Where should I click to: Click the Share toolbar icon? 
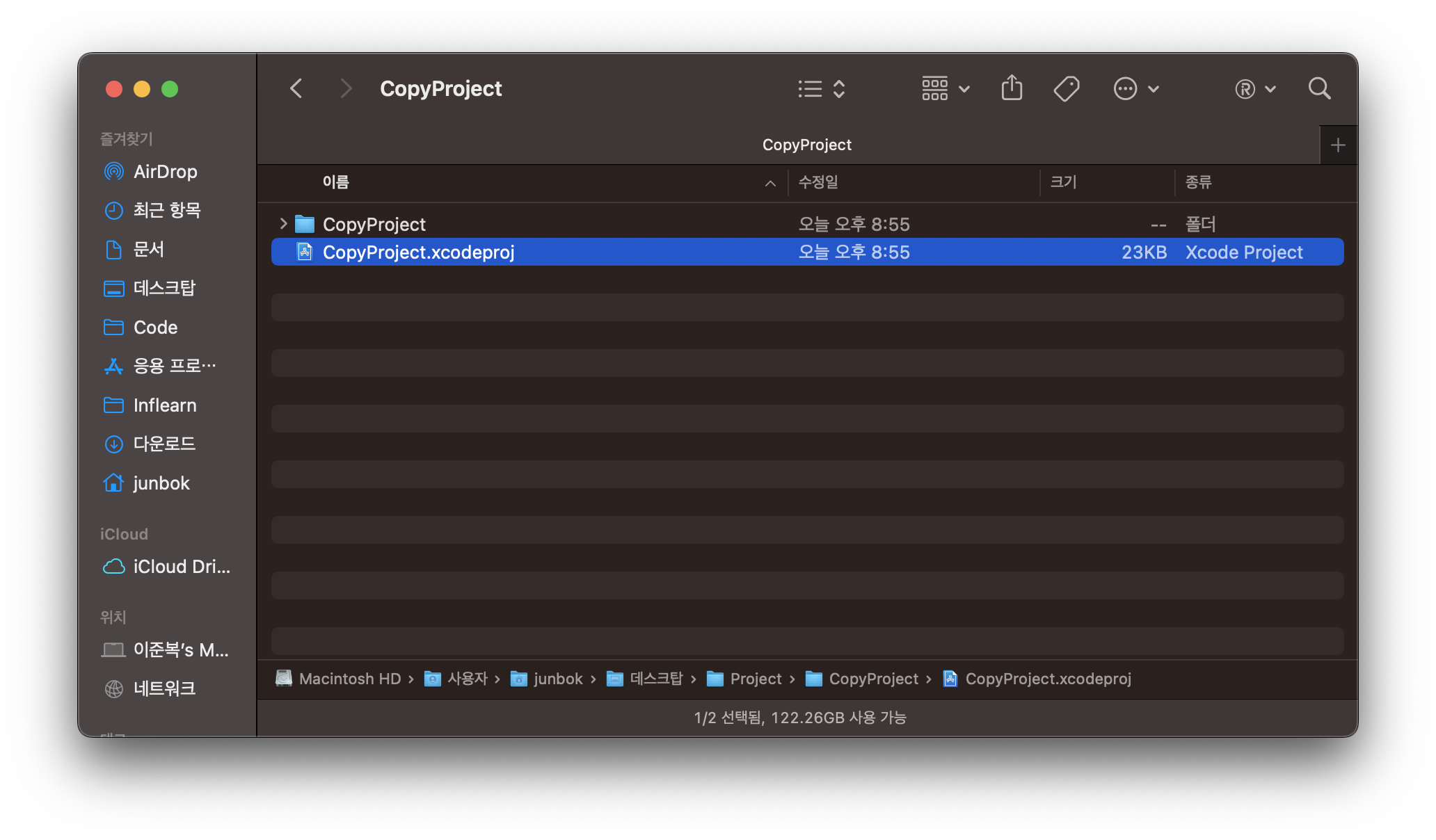tap(1012, 88)
